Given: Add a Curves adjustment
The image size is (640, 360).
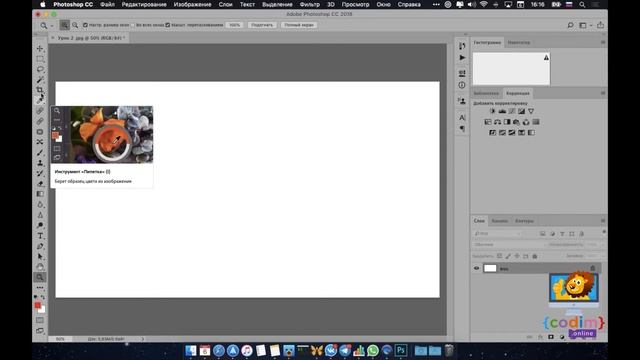Looking at the screenshot, I should pos(512,111).
